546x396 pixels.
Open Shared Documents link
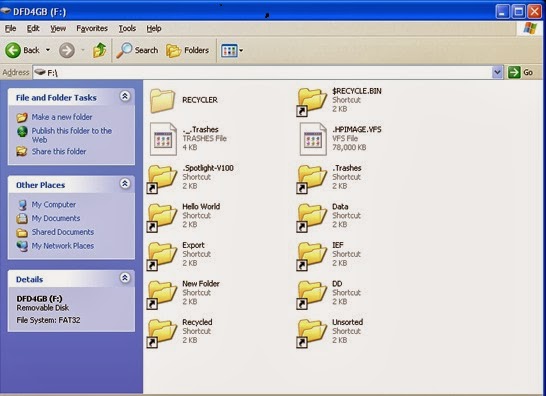coord(63,232)
